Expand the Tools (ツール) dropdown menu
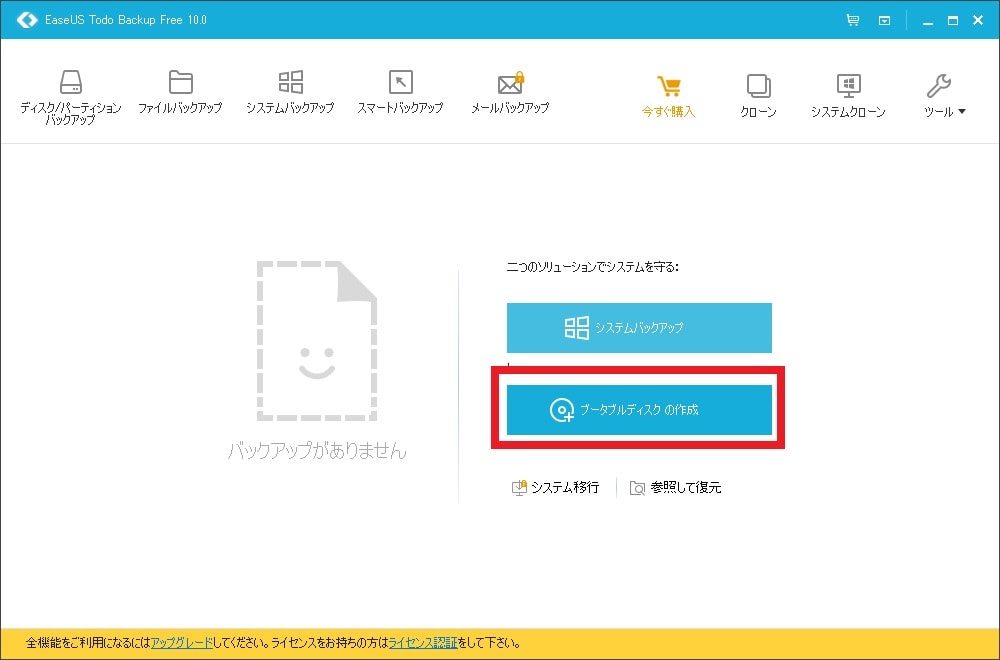The image size is (1000, 660). (945, 96)
